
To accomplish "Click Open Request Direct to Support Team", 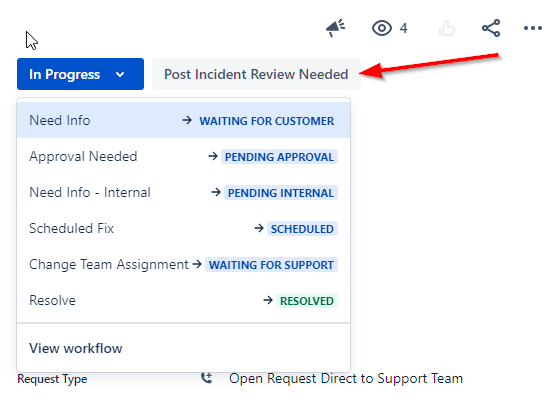I will point(346,378).
